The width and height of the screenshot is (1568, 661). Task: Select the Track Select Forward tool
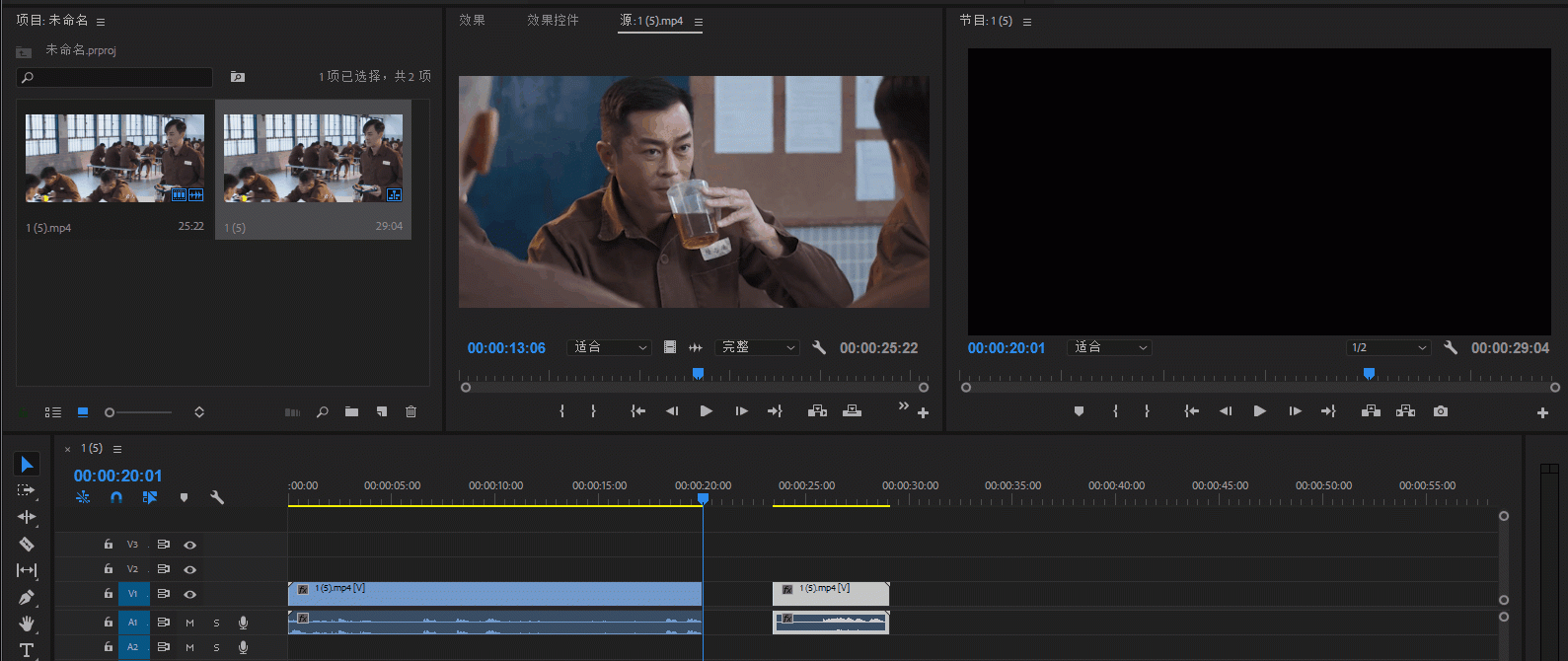tap(27, 490)
